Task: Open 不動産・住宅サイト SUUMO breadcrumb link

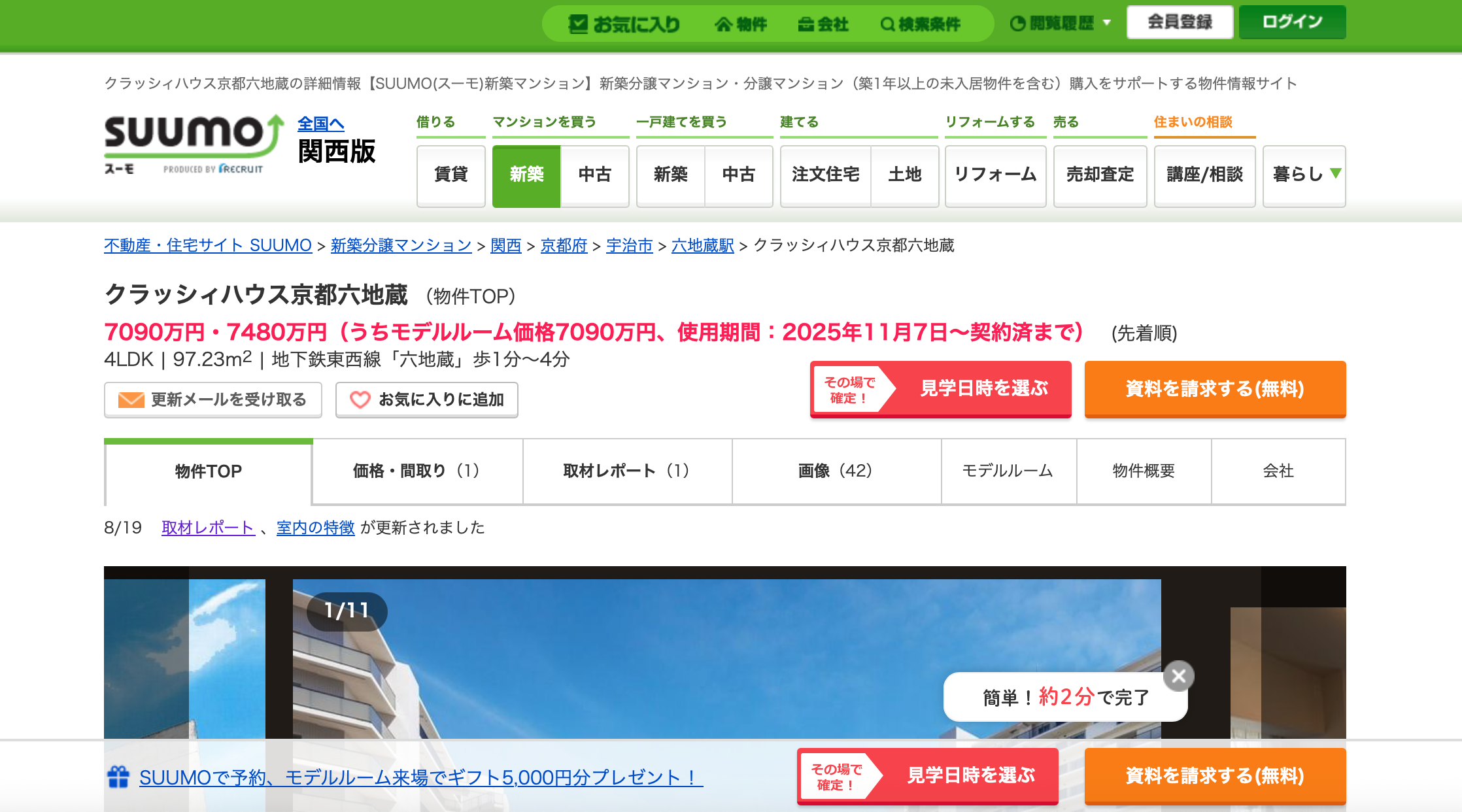Action: click(208, 245)
